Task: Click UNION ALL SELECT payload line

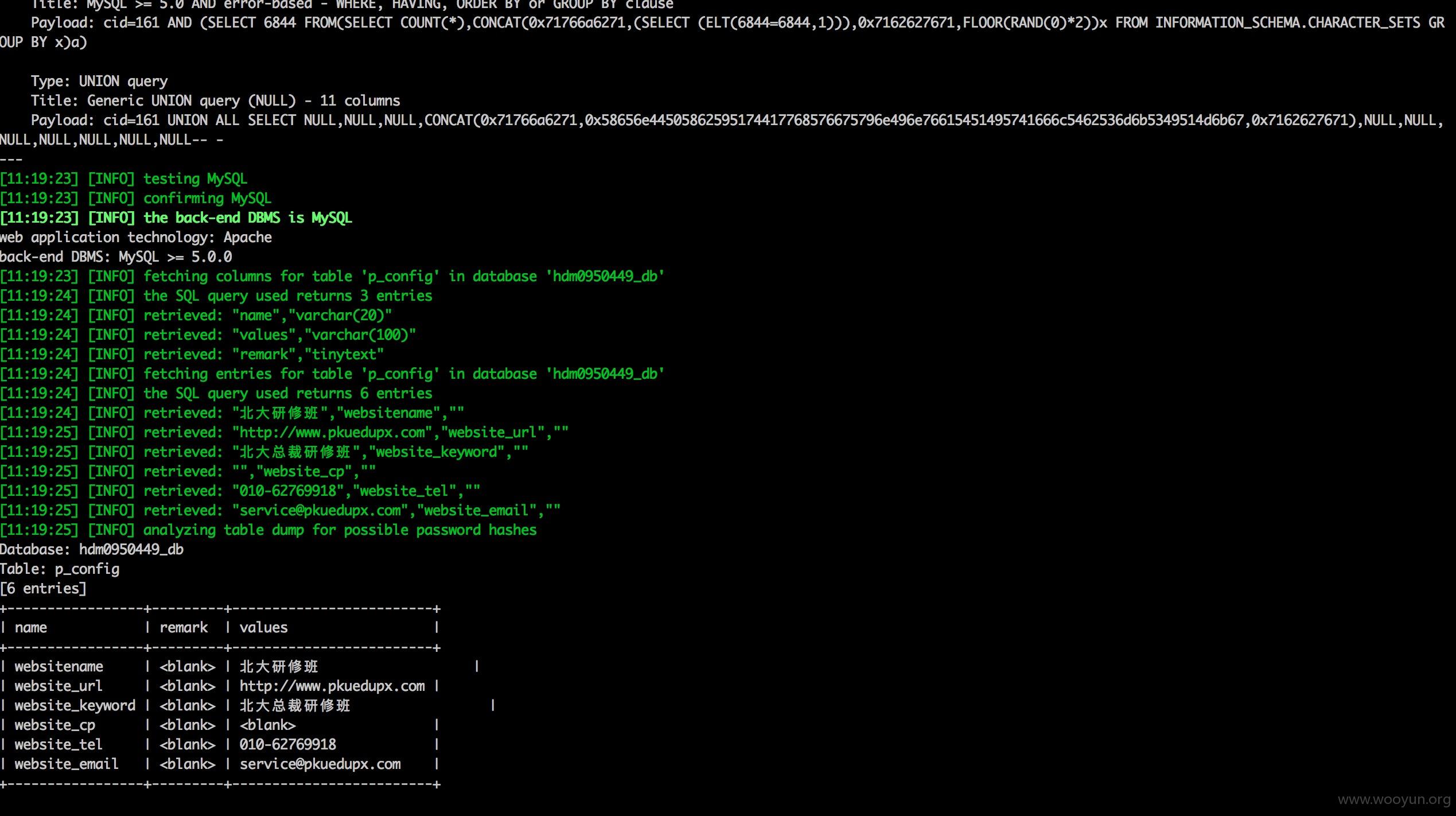Action: tap(722, 130)
